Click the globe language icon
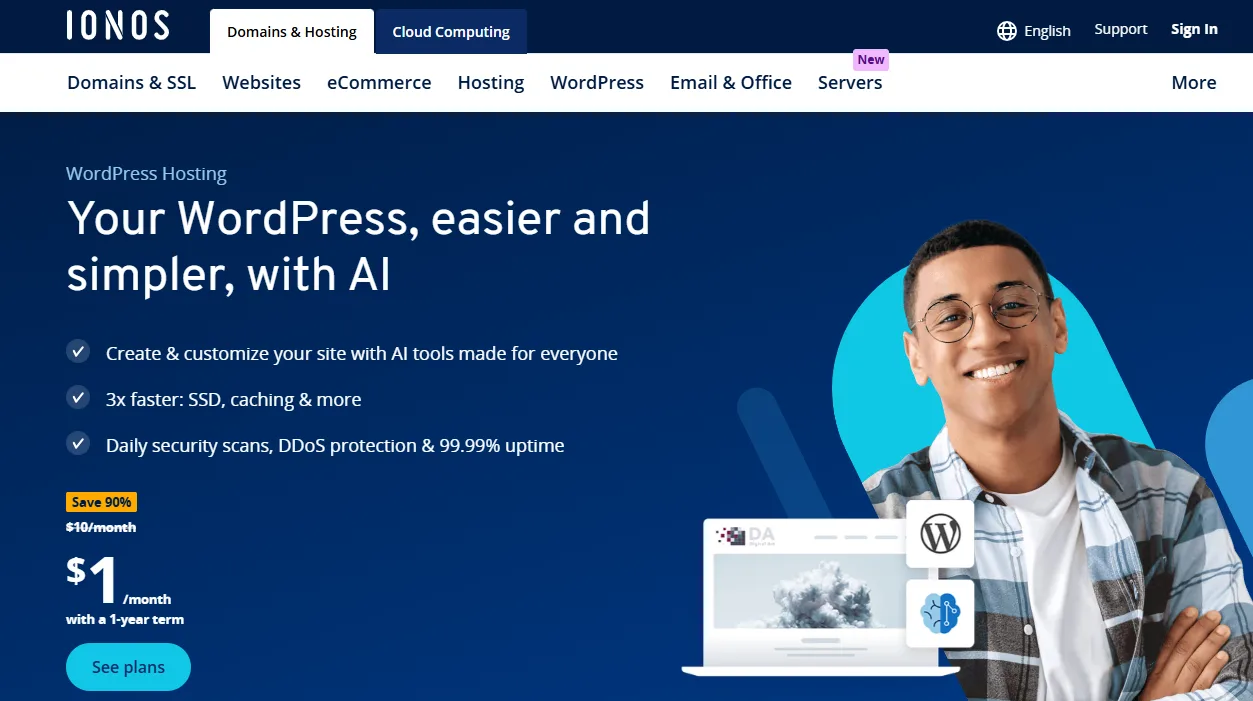This screenshot has height=701, width=1253. coord(1007,31)
